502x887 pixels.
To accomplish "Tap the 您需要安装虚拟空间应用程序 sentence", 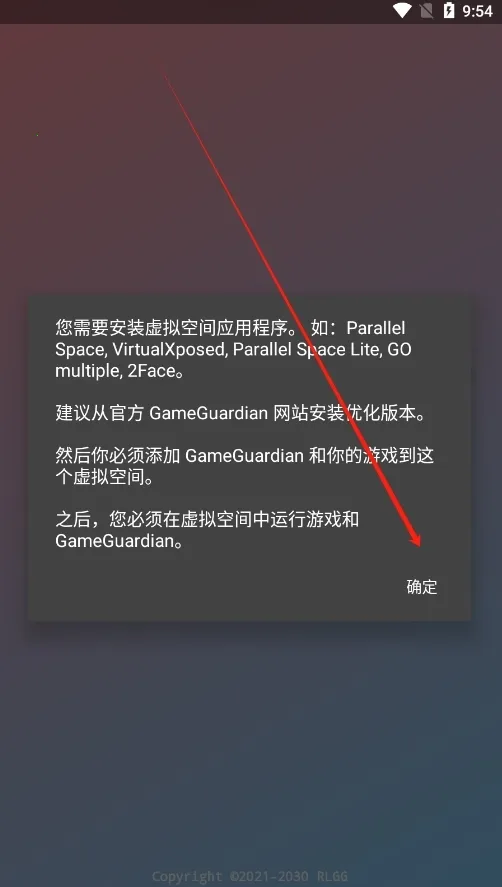I will point(175,328).
